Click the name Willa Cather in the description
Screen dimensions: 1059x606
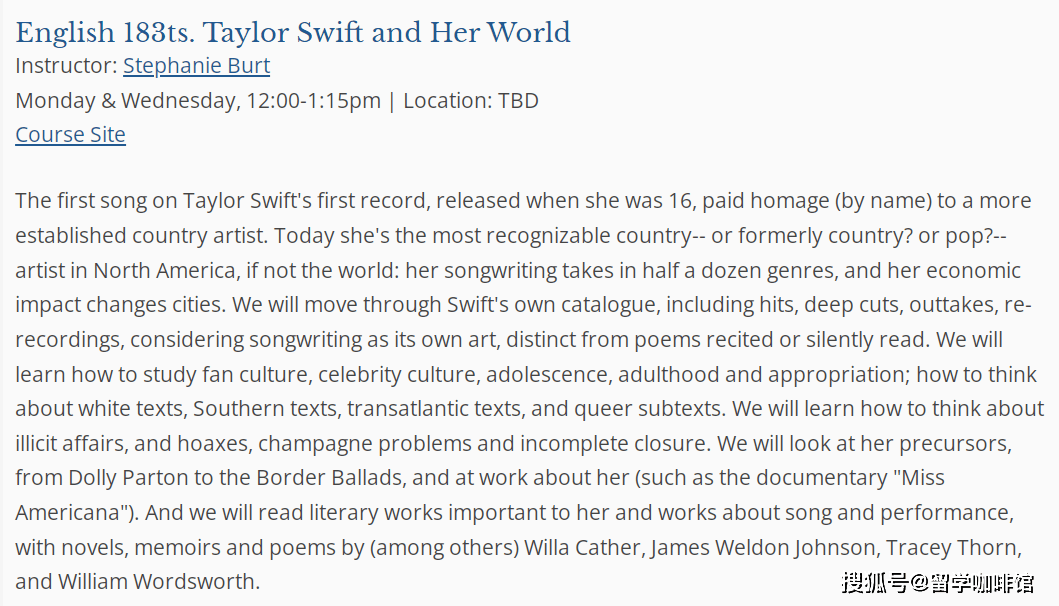[582, 548]
